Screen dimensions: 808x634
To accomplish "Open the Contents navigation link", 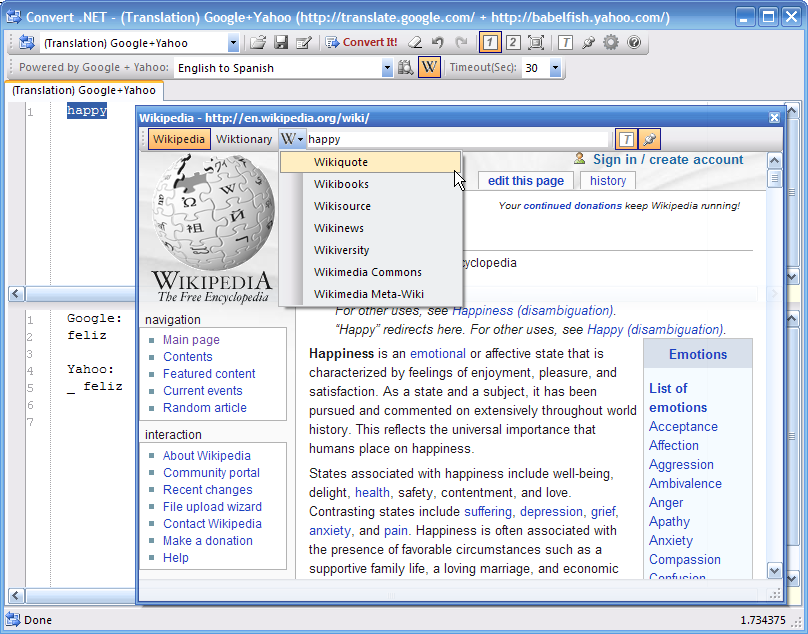I will pyautogui.click(x=188, y=357).
